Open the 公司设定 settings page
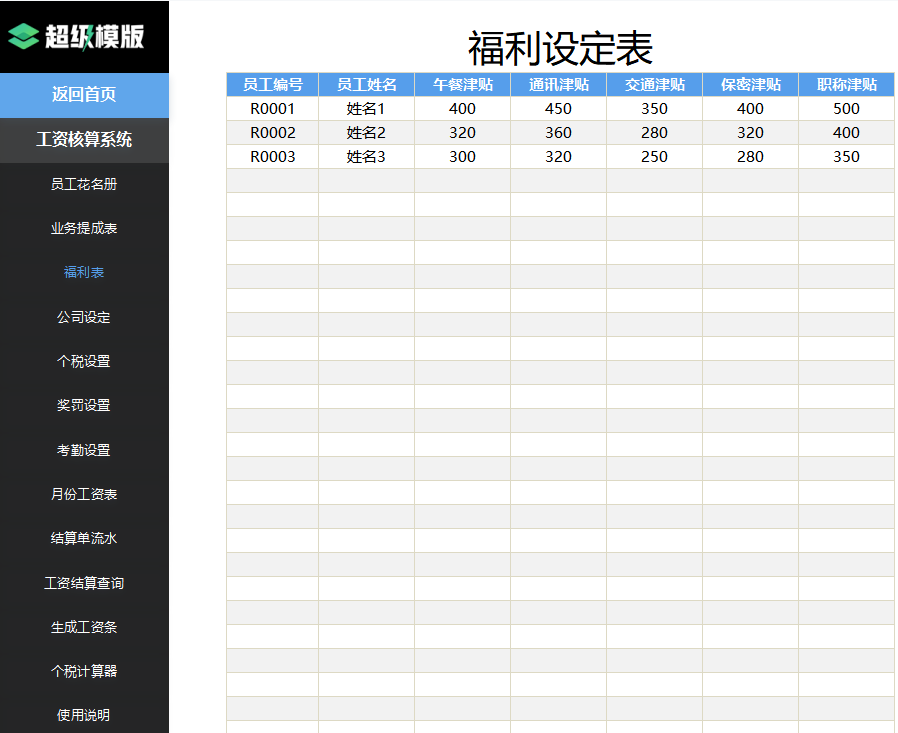 pos(85,317)
